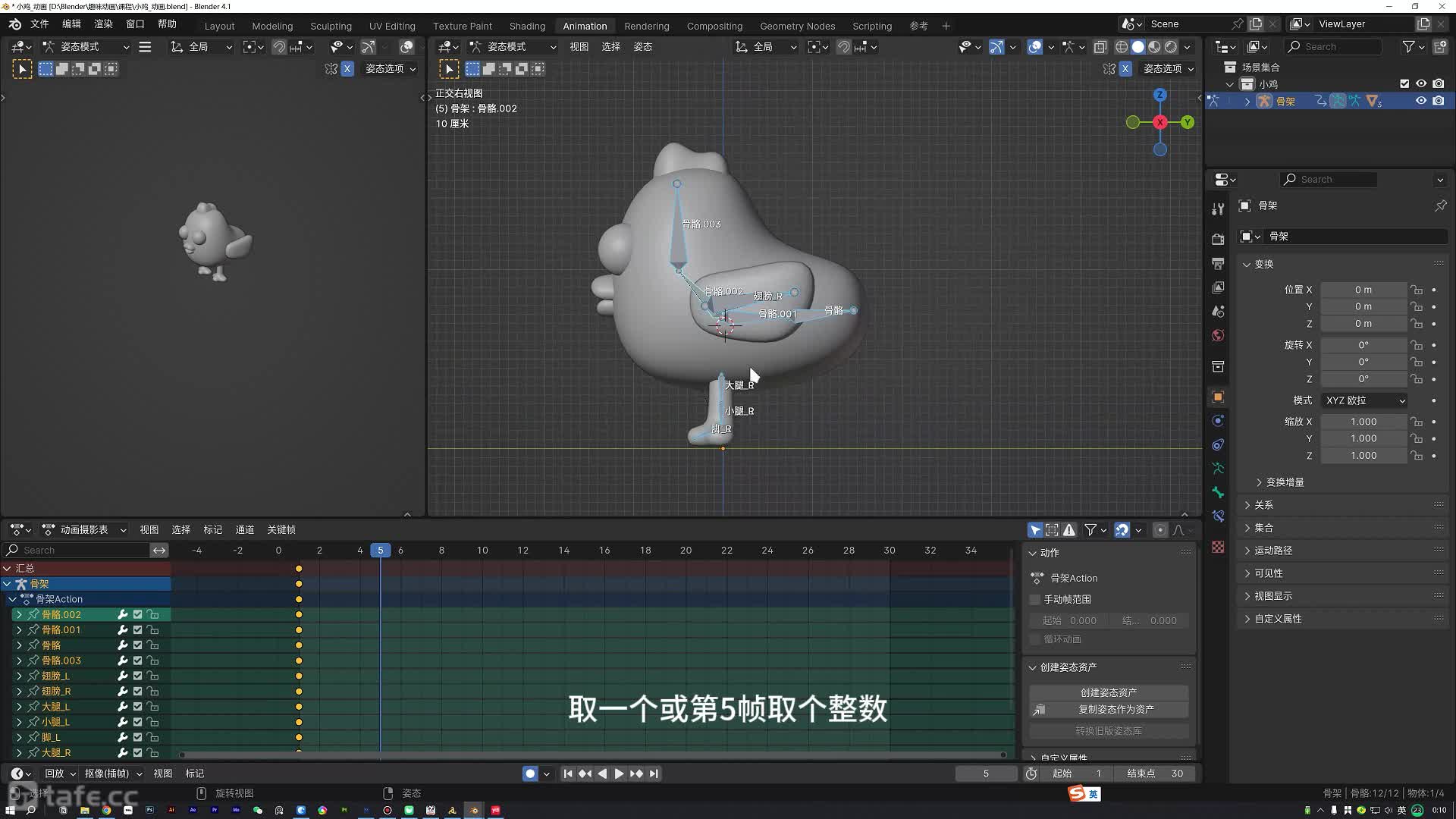Screen dimensions: 1456x819
Task: Open Windows Start button on taskbar
Action: click(x=11, y=810)
